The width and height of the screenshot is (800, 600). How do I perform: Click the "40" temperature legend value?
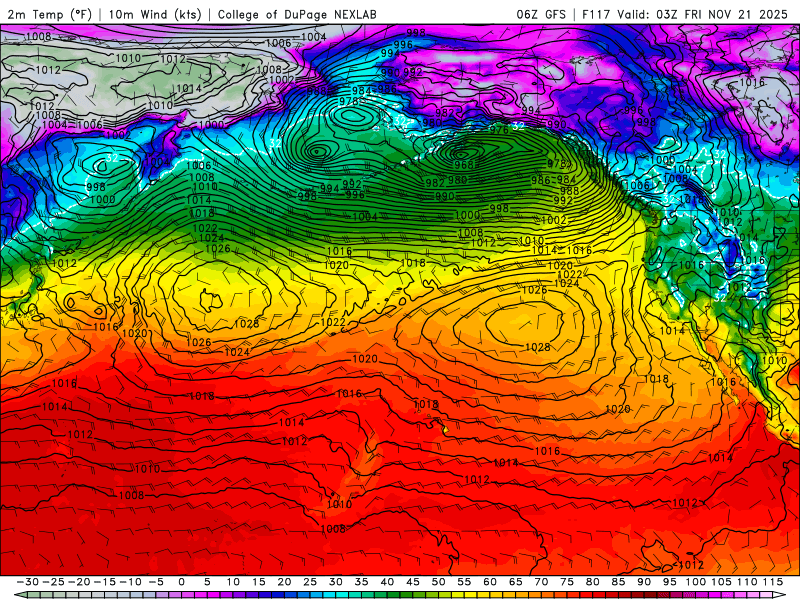tap(387, 582)
